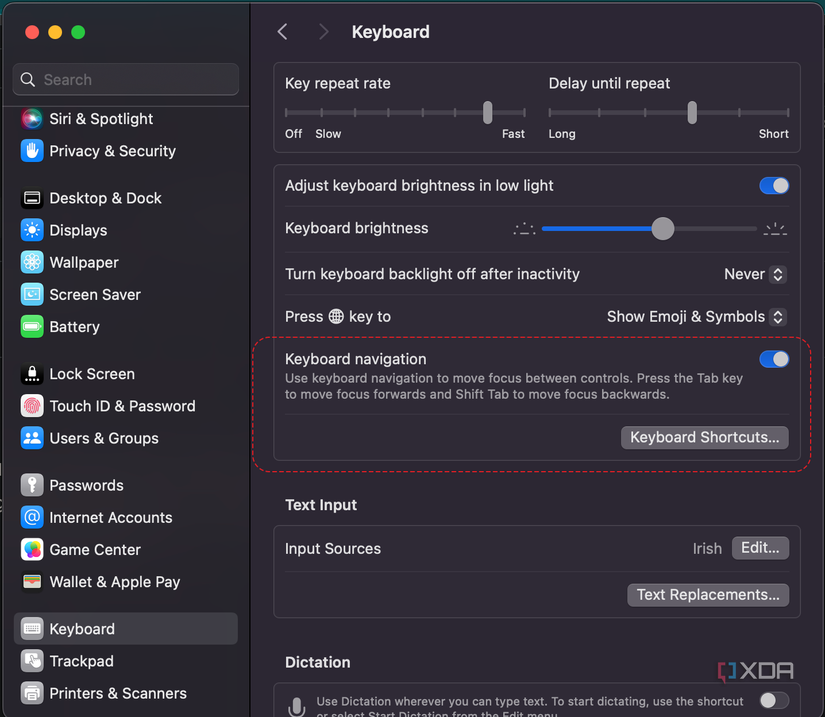
Task: Click the Trackpad icon in sidebar
Action: [32, 661]
